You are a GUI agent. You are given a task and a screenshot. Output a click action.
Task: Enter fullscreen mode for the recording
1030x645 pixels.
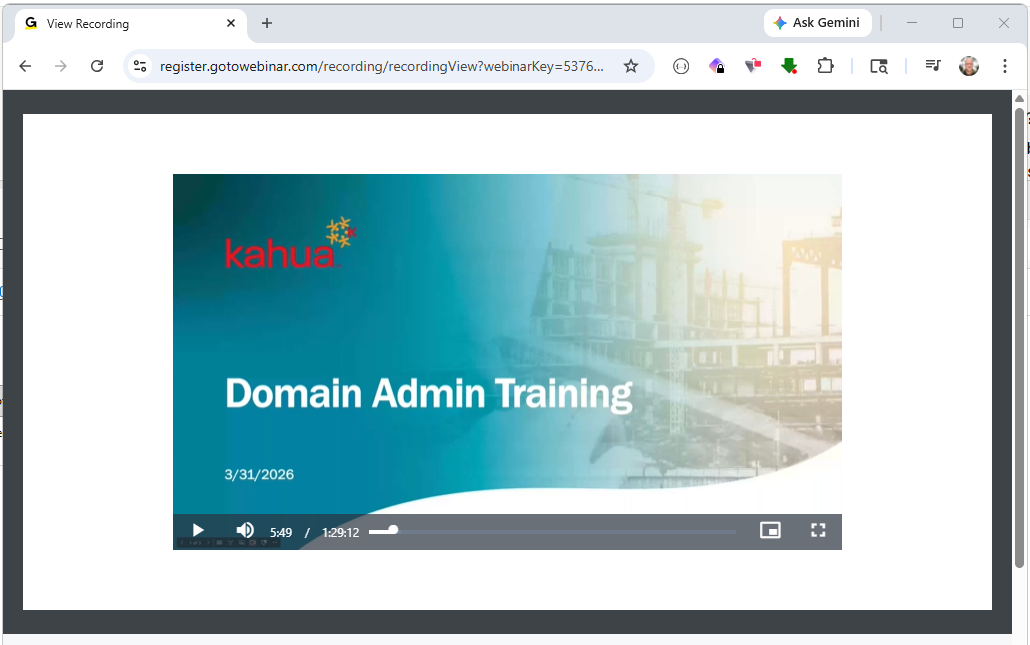click(x=818, y=530)
